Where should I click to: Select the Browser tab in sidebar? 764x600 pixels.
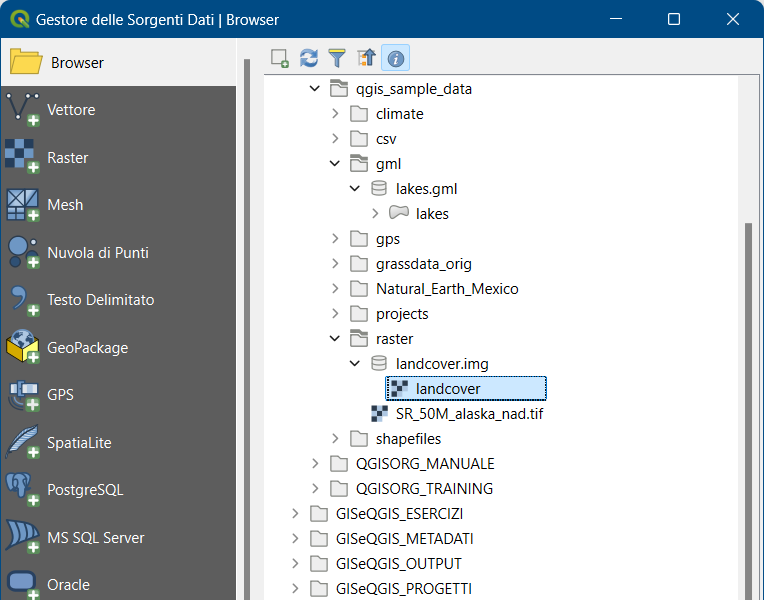[x=119, y=62]
